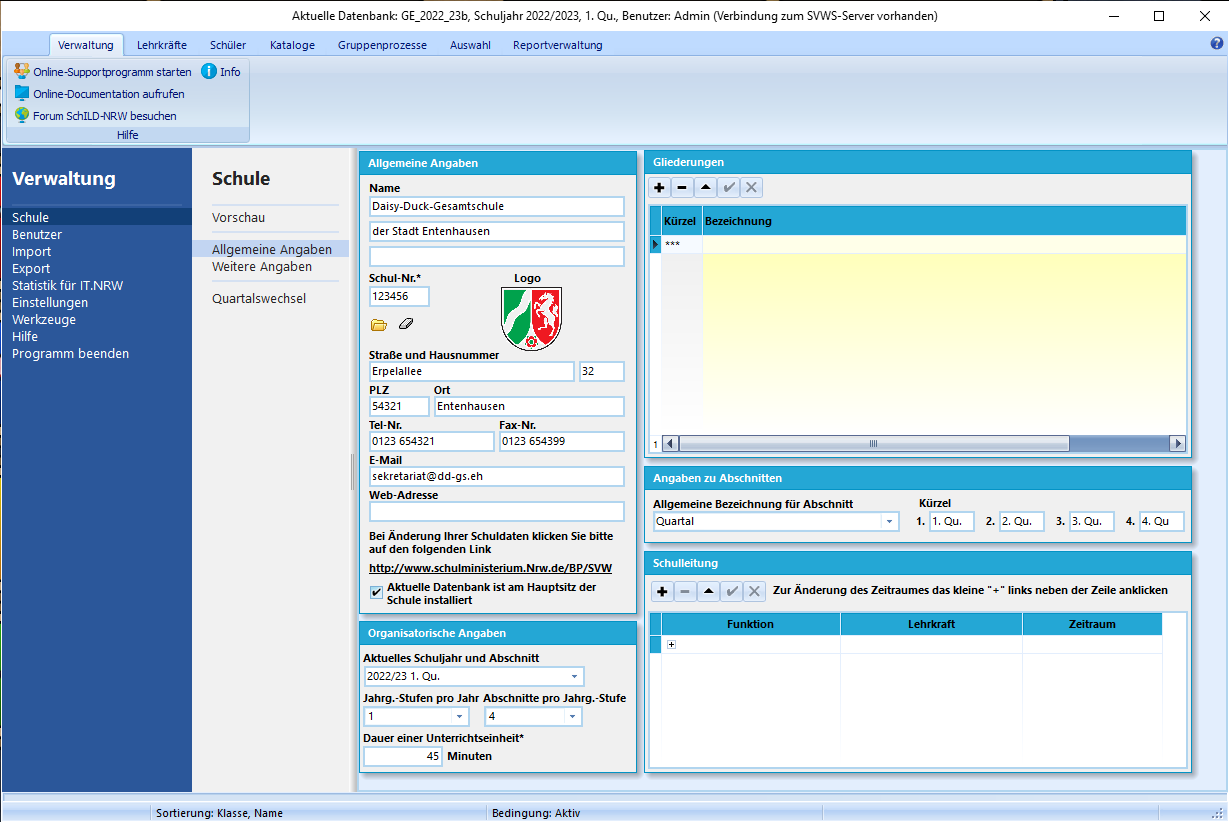Click the Dauer einer Unterrichtseinheit field

[403, 756]
